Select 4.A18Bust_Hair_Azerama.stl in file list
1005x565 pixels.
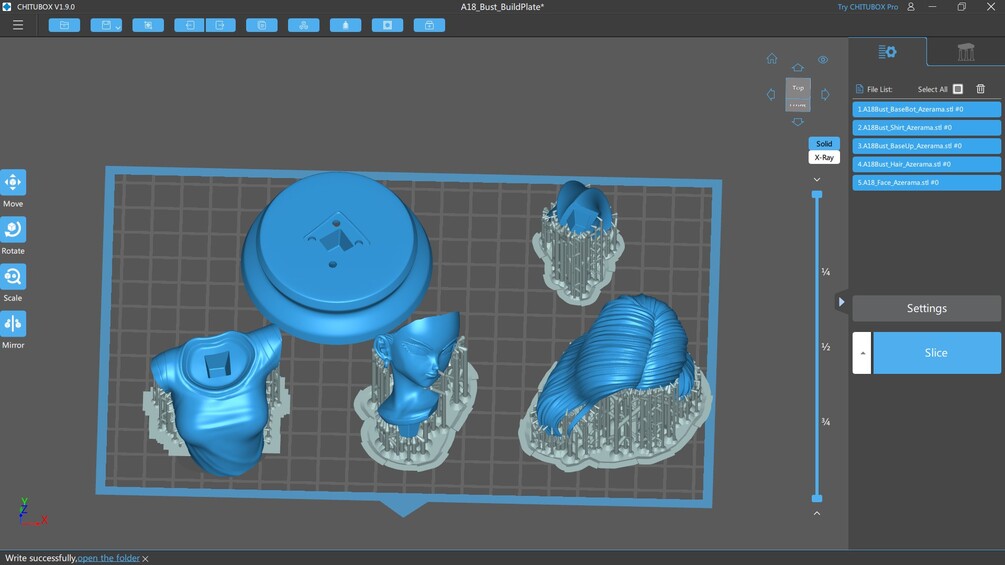coord(926,164)
